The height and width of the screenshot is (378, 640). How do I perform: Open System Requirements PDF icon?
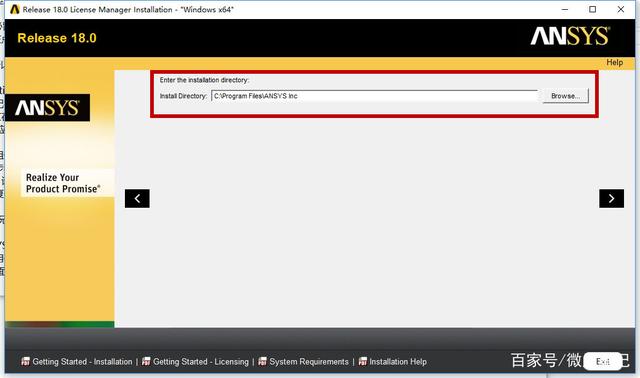click(x=262, y=361)
